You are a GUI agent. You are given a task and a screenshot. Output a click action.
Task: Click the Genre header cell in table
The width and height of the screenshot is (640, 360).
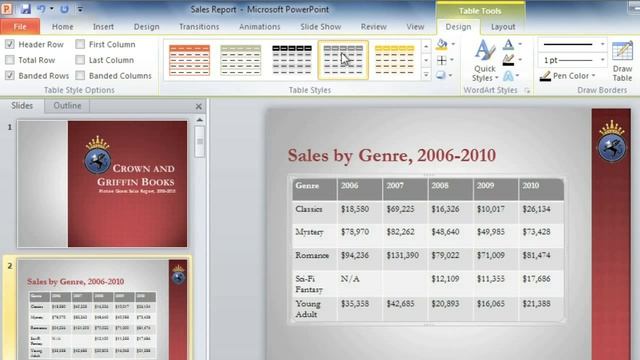(315, 189)
